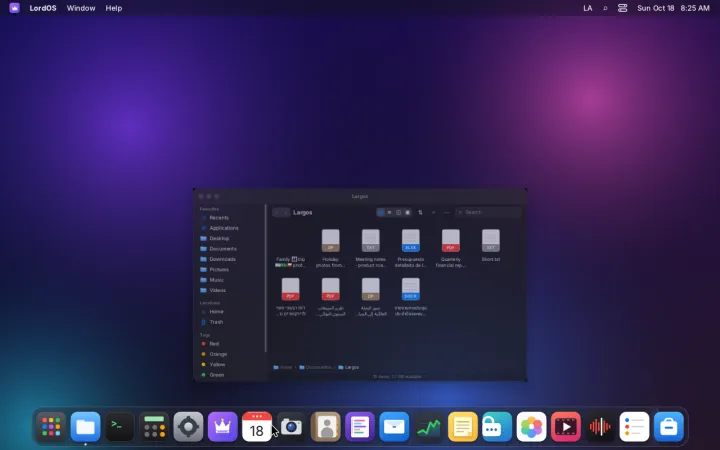This screenshot has width=720, height=450.
Task: Open the App Store bag dock icon
Action: click(x=669, y=427)
